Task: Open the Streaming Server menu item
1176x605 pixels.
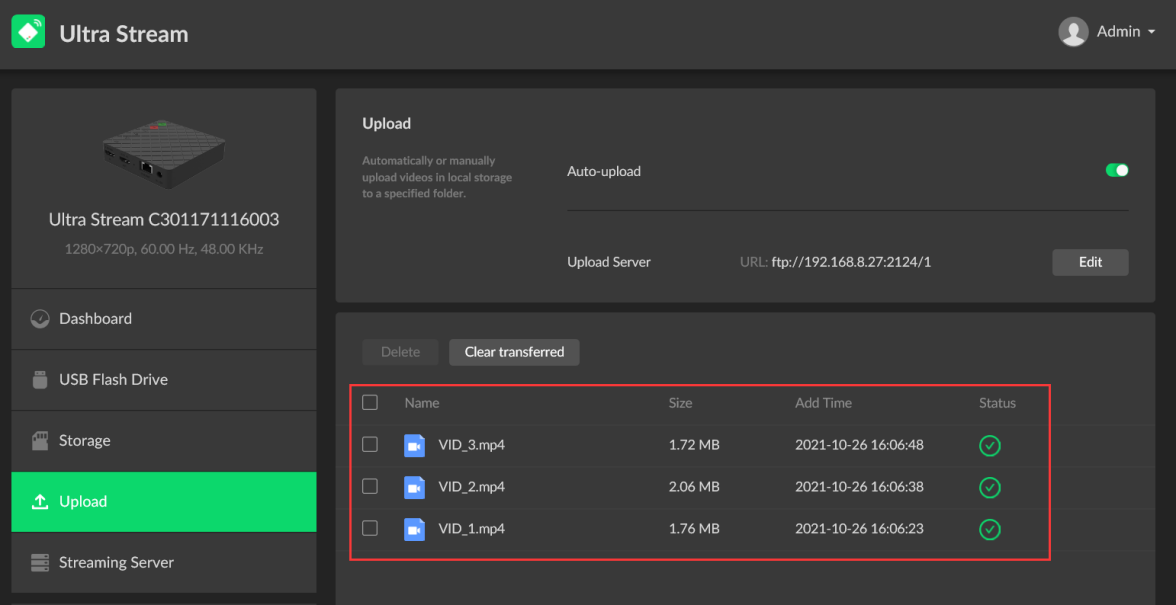Action: [x=164, y=562]
